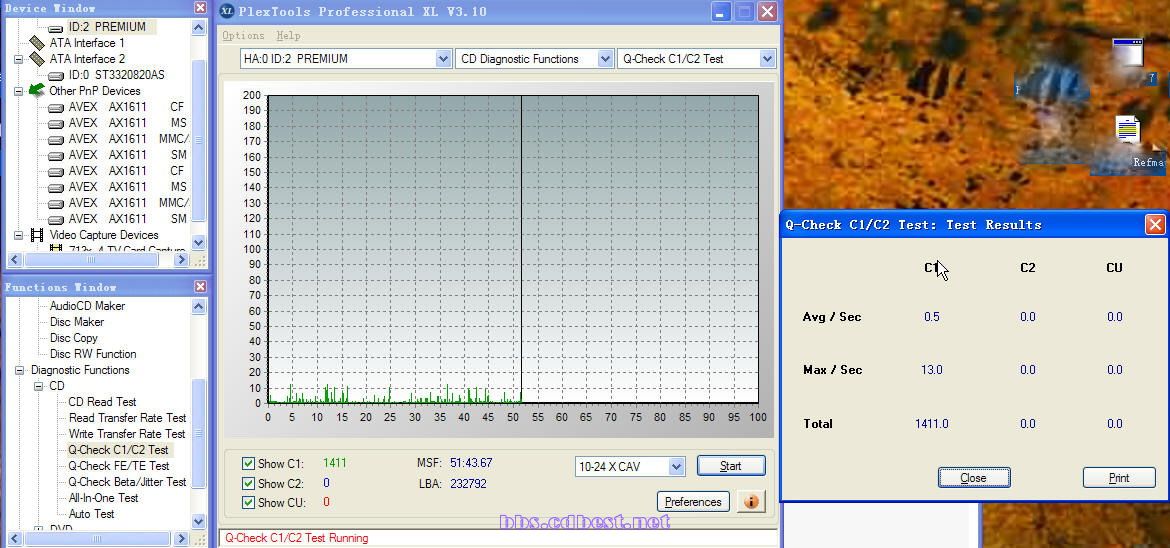Click the C1 Avg / Sec value 0.5
Viewport: 1170px width, 548px height.
pos(932,317)
